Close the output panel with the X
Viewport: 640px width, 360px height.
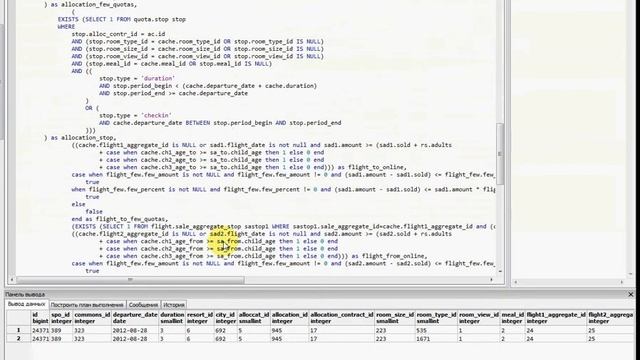tap(631, 294)
